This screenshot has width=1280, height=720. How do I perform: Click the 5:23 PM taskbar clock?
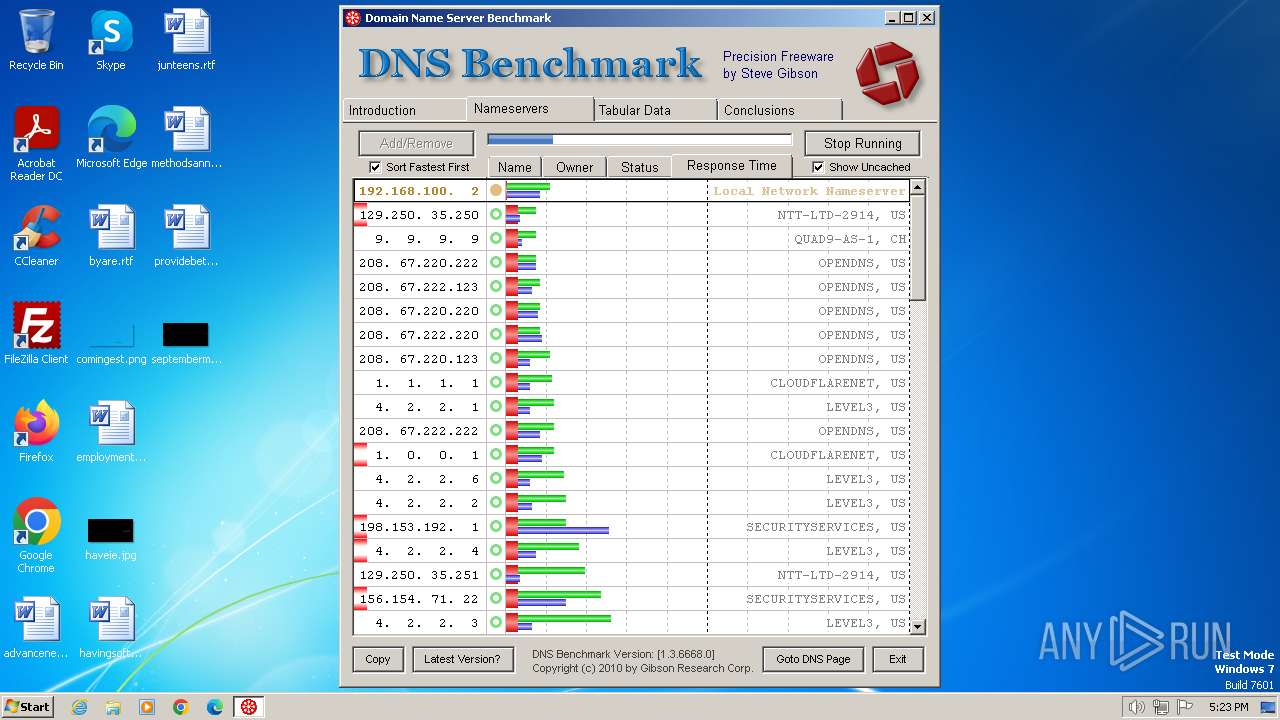pyautogui.click(x=1228, y=707)
